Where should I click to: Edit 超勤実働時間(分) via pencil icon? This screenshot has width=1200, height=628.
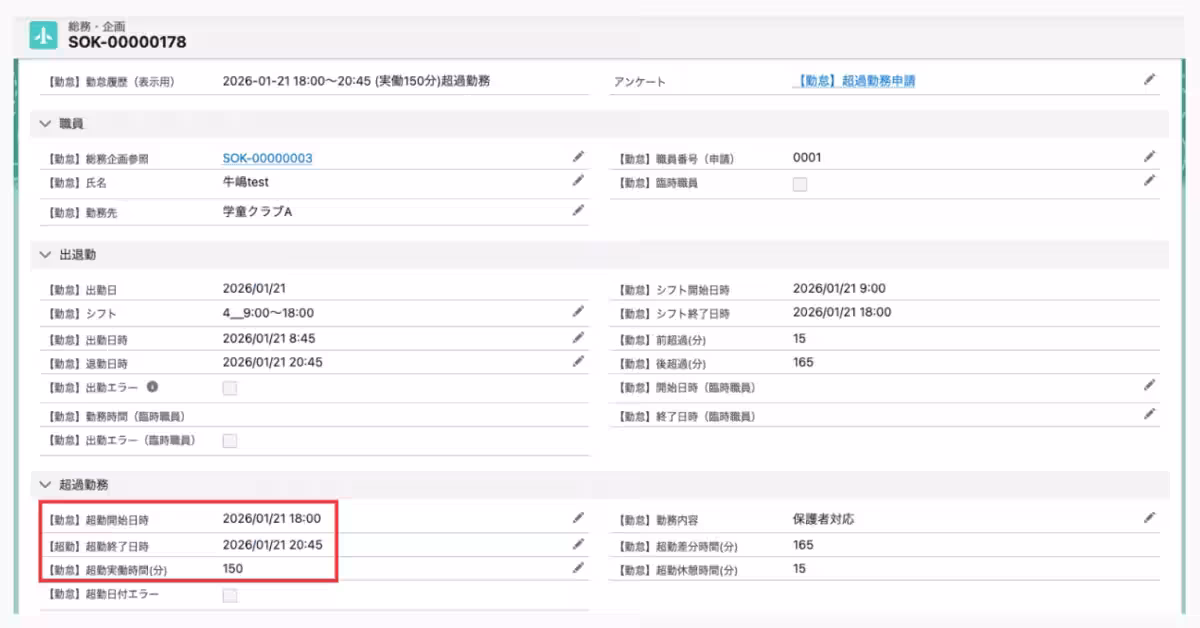click(578, 568)
